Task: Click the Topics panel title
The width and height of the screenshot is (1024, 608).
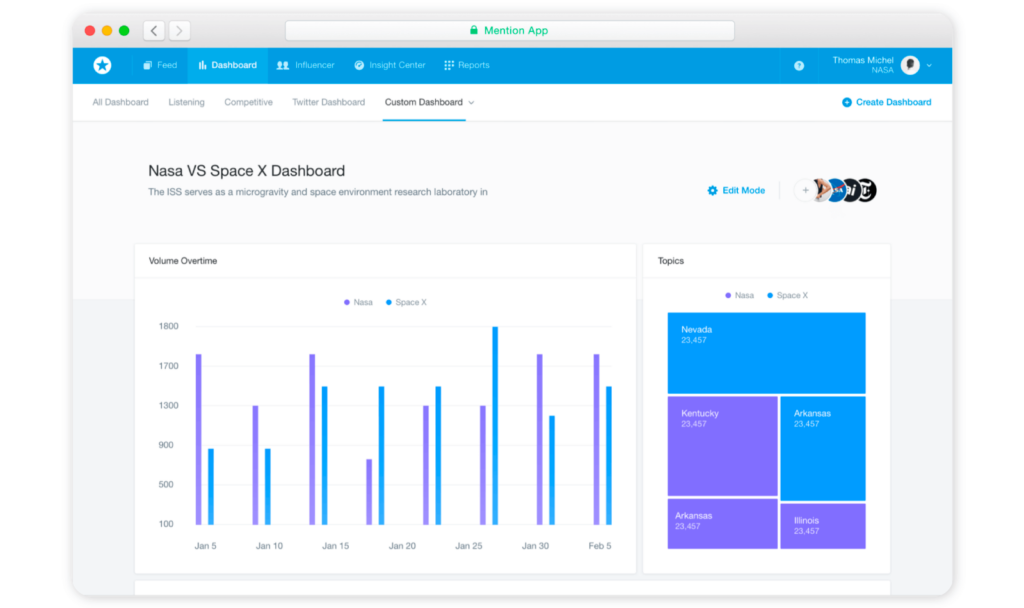Action: pyautogui.click(x=671, y=261)
